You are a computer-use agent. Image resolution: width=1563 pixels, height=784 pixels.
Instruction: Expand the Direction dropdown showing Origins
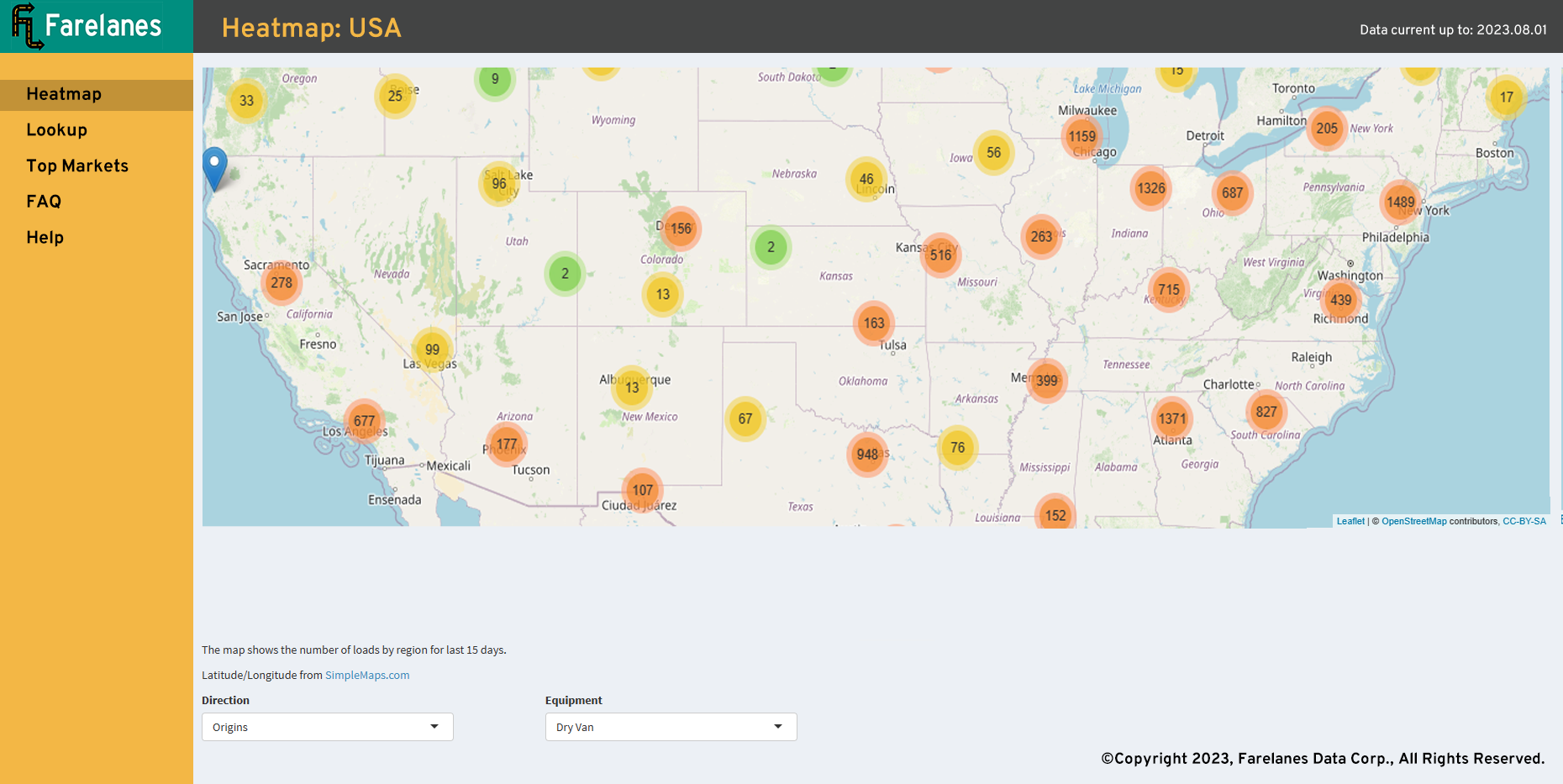[328, 727]
